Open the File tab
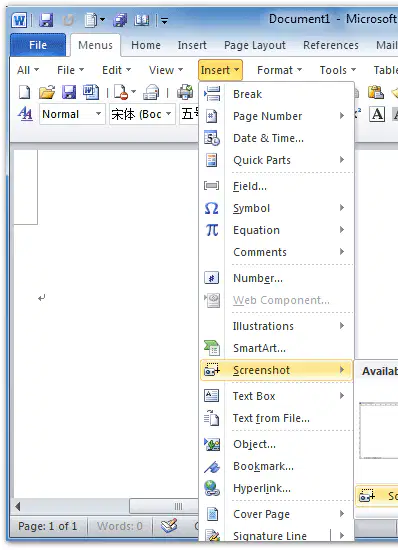398x550 pixels. 38,45
